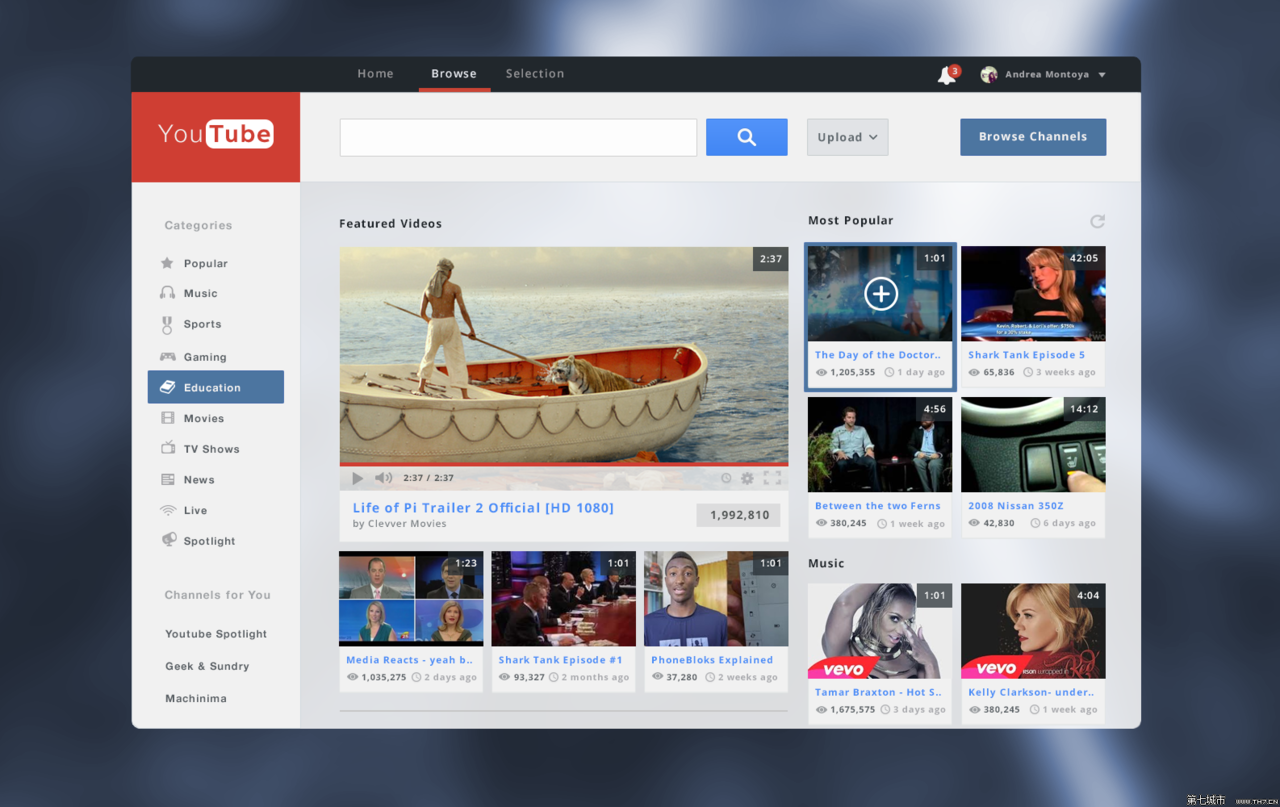This screenshot has width=1280, height=807.
Task: Mute the video player volume
Action: 383,478
